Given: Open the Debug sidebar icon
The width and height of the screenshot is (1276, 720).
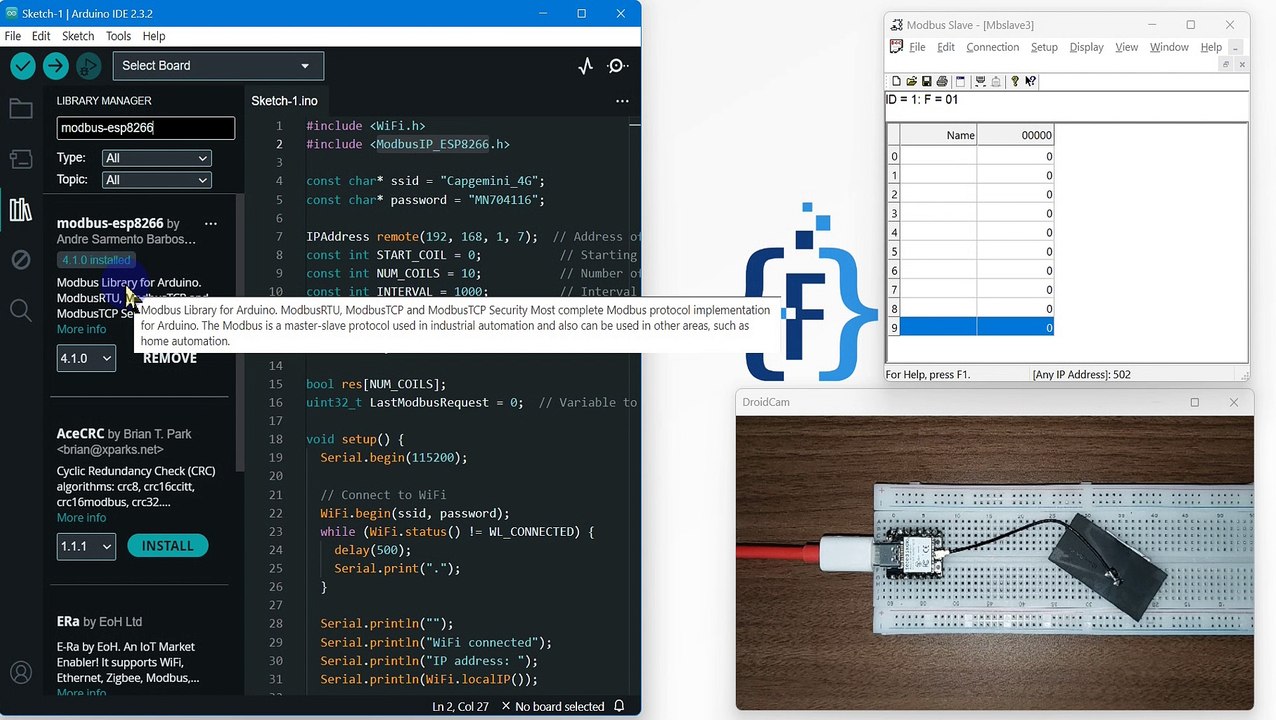Looking at the screenshot, I should tap(21, 260).
